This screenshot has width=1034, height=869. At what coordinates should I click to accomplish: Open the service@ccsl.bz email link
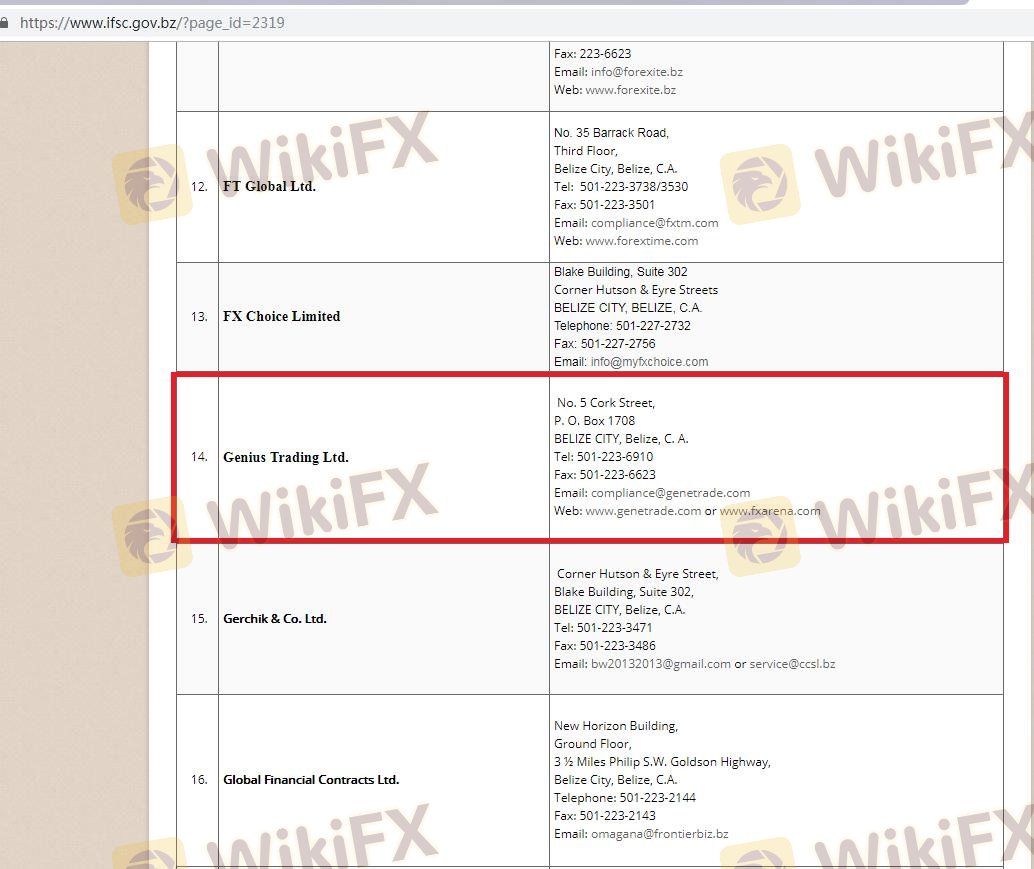coord(792,664)
